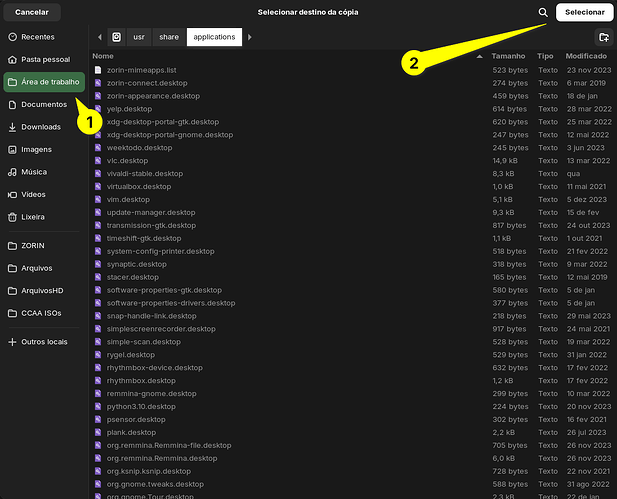Viewport: 617px width, 499px height.
Task: Open Downloads in the sidebar
Action: (x=41, y=127)
